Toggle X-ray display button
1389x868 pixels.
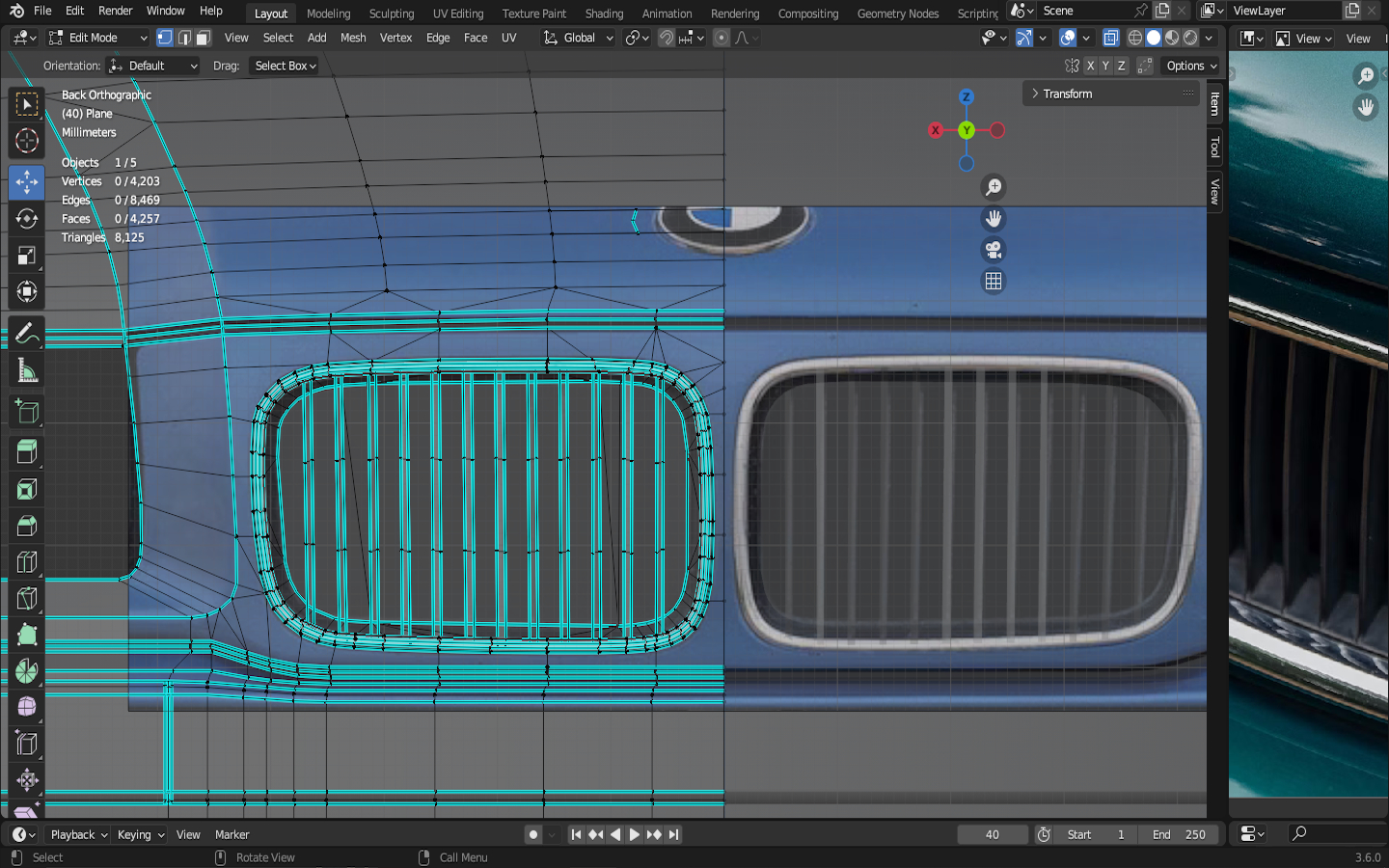pyautogui.click(x=1110, y=38)
